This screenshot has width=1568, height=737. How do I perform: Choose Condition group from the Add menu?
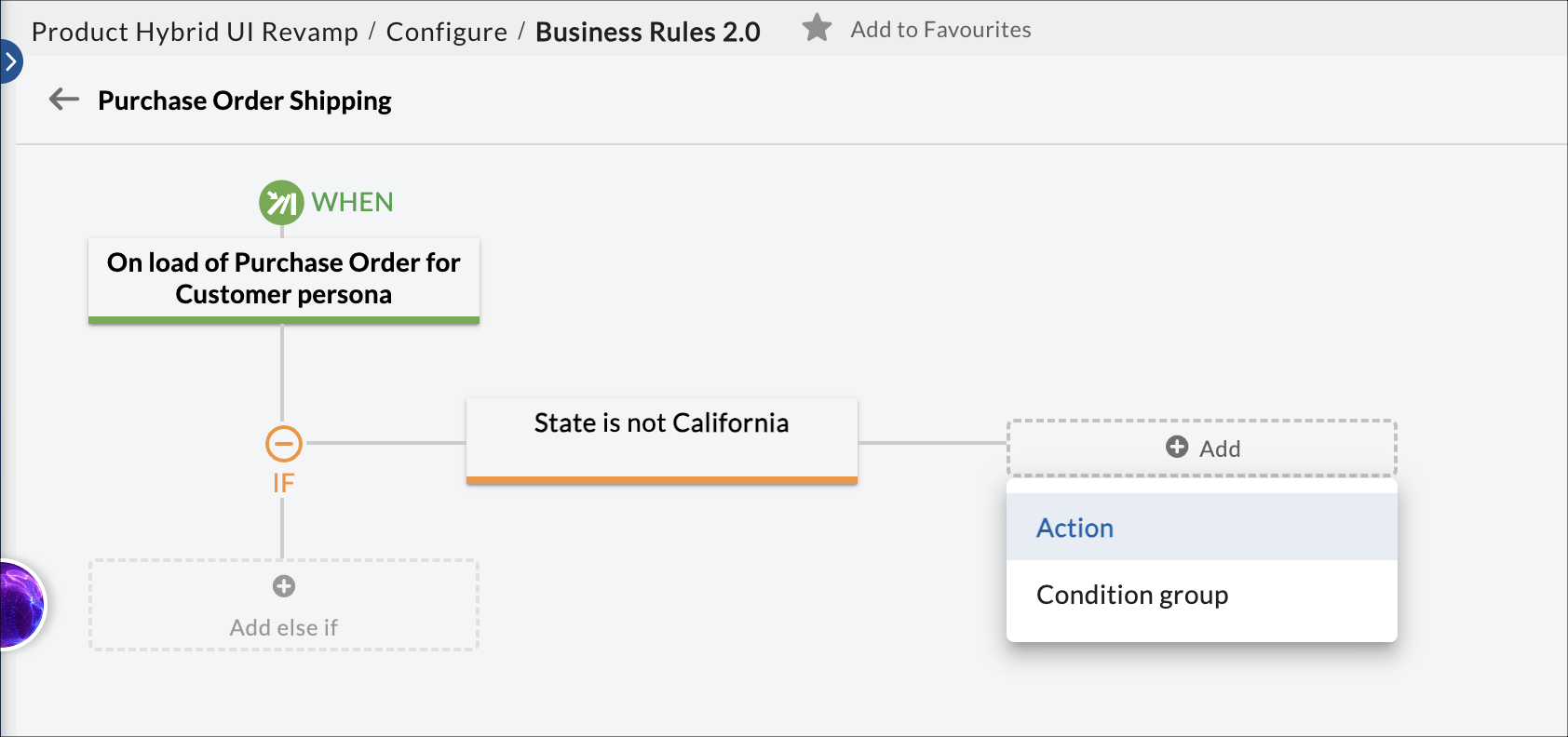coord(1132,595)
